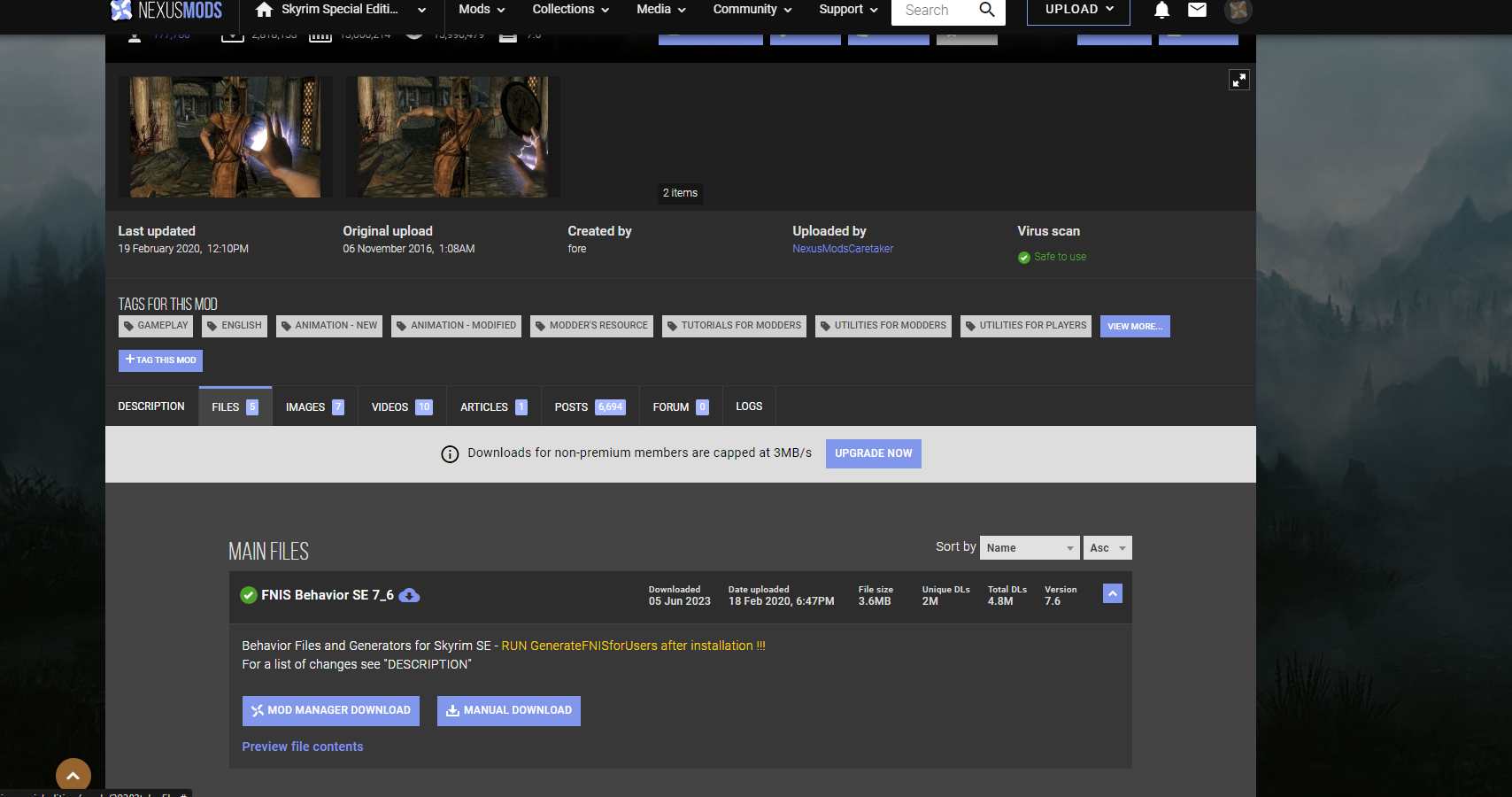Click the "FNIS Behavior SE 7_6" file title
Screen dimensions: 1512x797
click(328, 595)
